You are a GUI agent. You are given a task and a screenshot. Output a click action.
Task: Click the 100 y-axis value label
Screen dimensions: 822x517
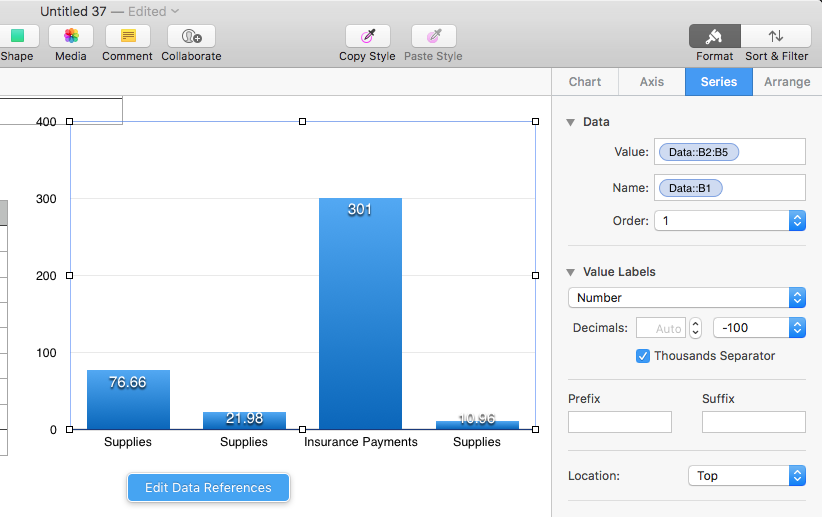[46, 353]
